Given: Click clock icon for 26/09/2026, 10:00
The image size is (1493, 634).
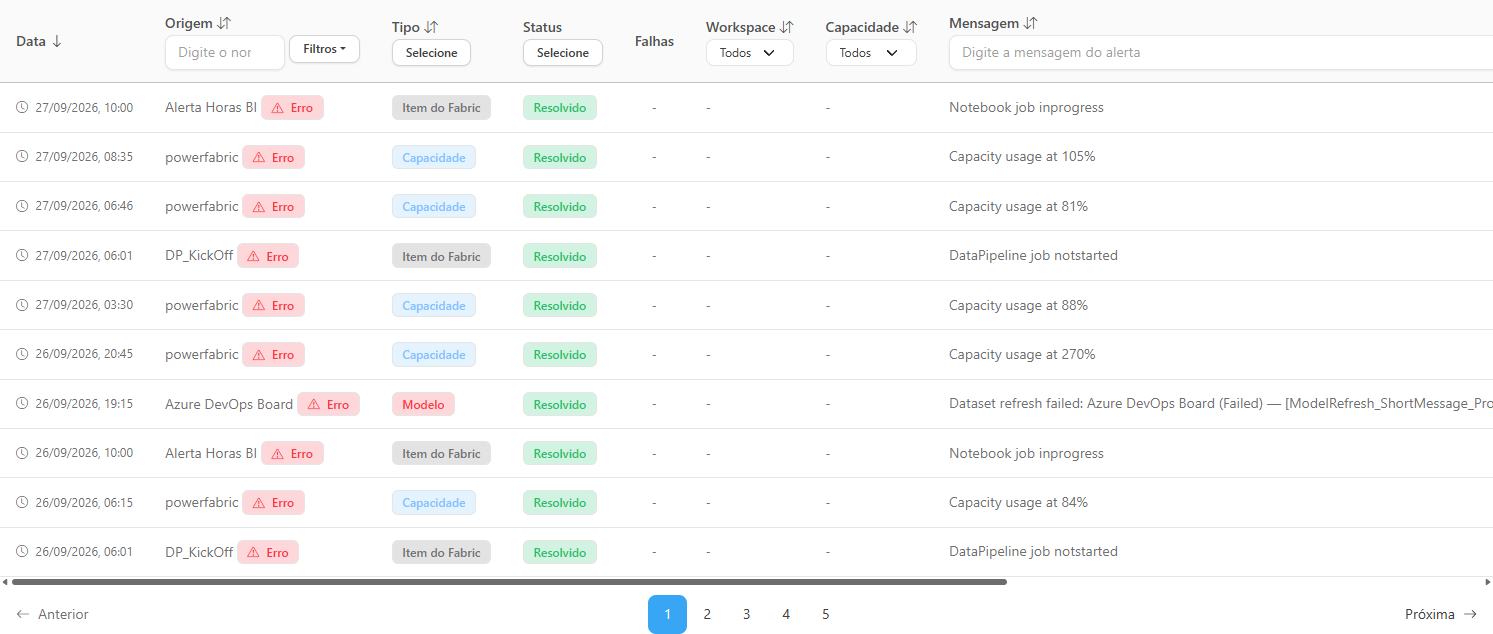Looking at the screenshot, I should (22, 453).
